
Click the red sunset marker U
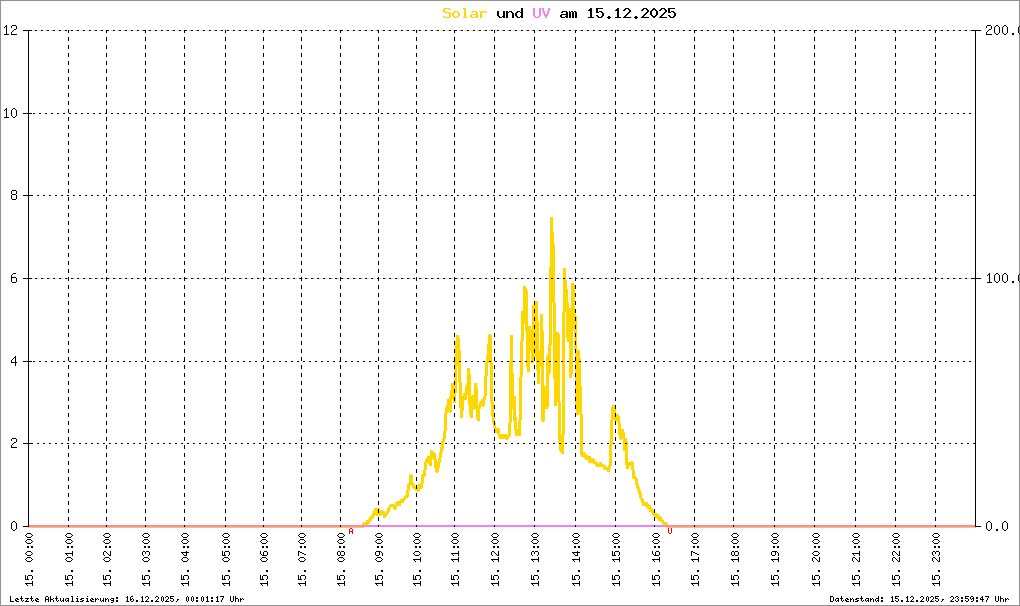pyautogui.click(x=670, y=531)
